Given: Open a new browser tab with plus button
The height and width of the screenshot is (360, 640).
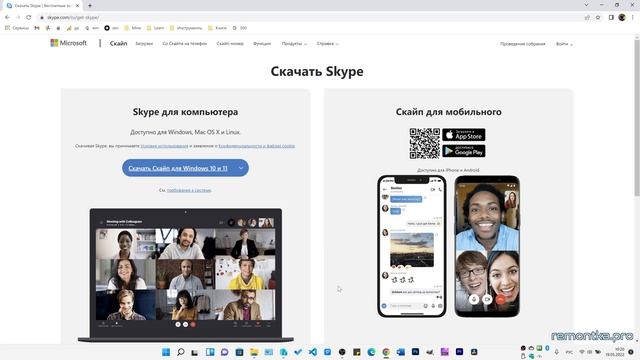Looking at the screenshot, I should 90,6.
